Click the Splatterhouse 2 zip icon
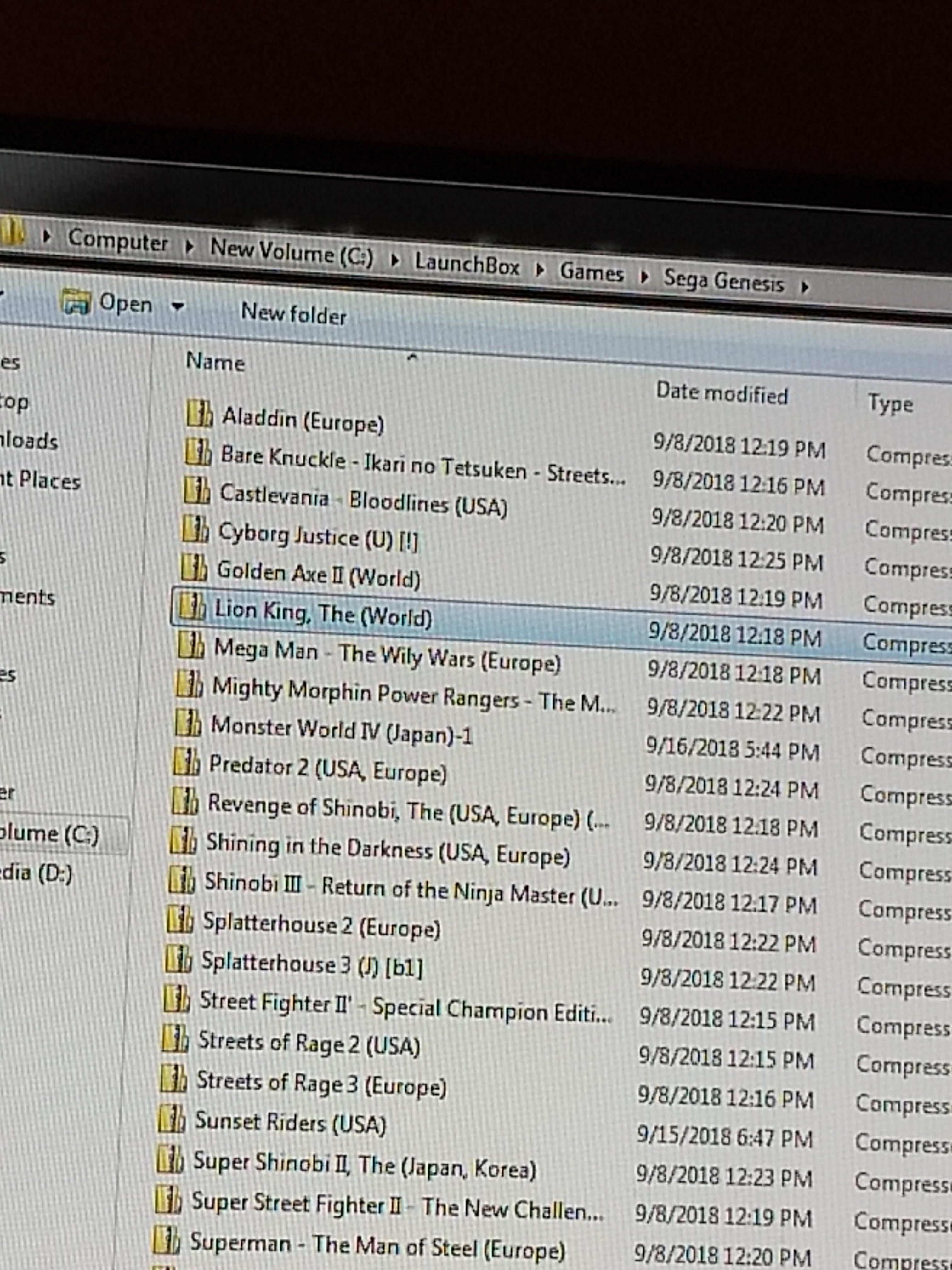The width and height of the screenshot is (952, 1270). coord(180,920)
